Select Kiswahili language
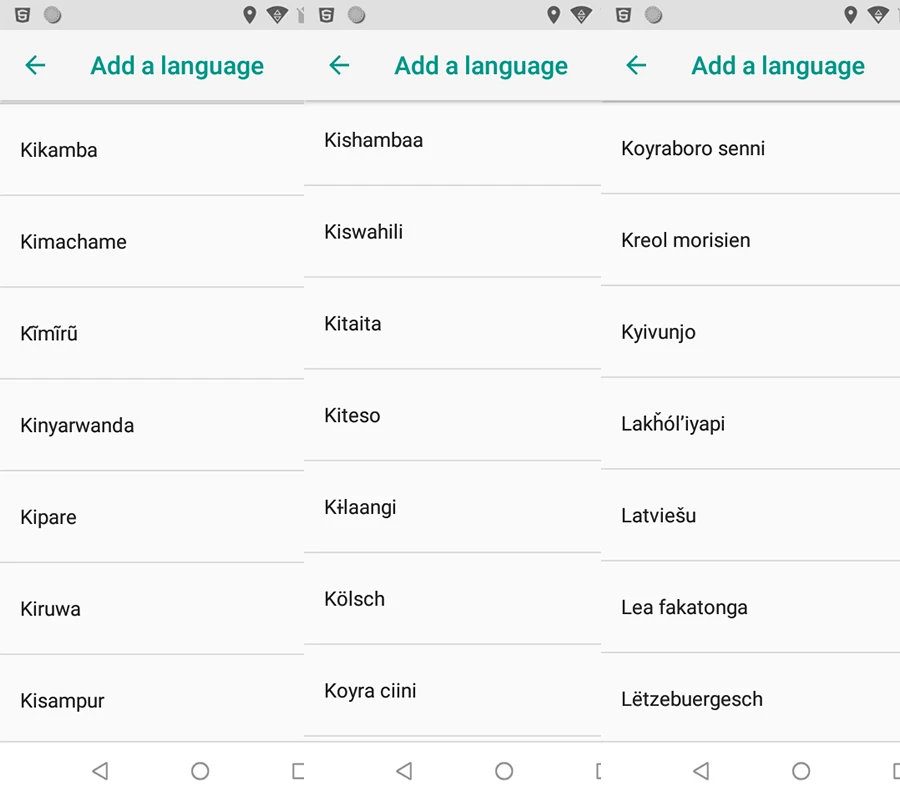 452,232
